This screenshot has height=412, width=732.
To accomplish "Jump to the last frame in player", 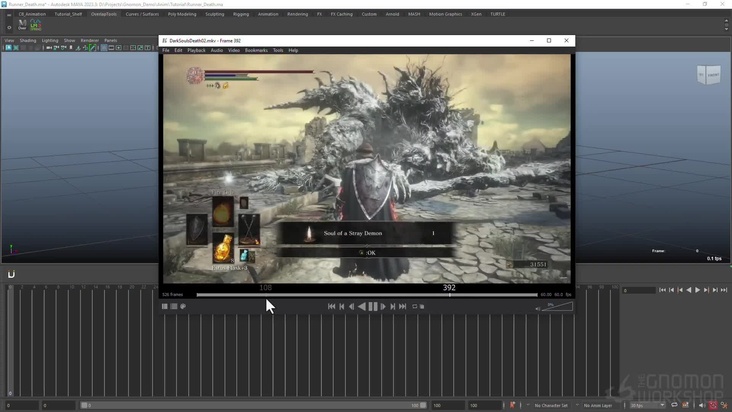I will click(x=403, y=307).
